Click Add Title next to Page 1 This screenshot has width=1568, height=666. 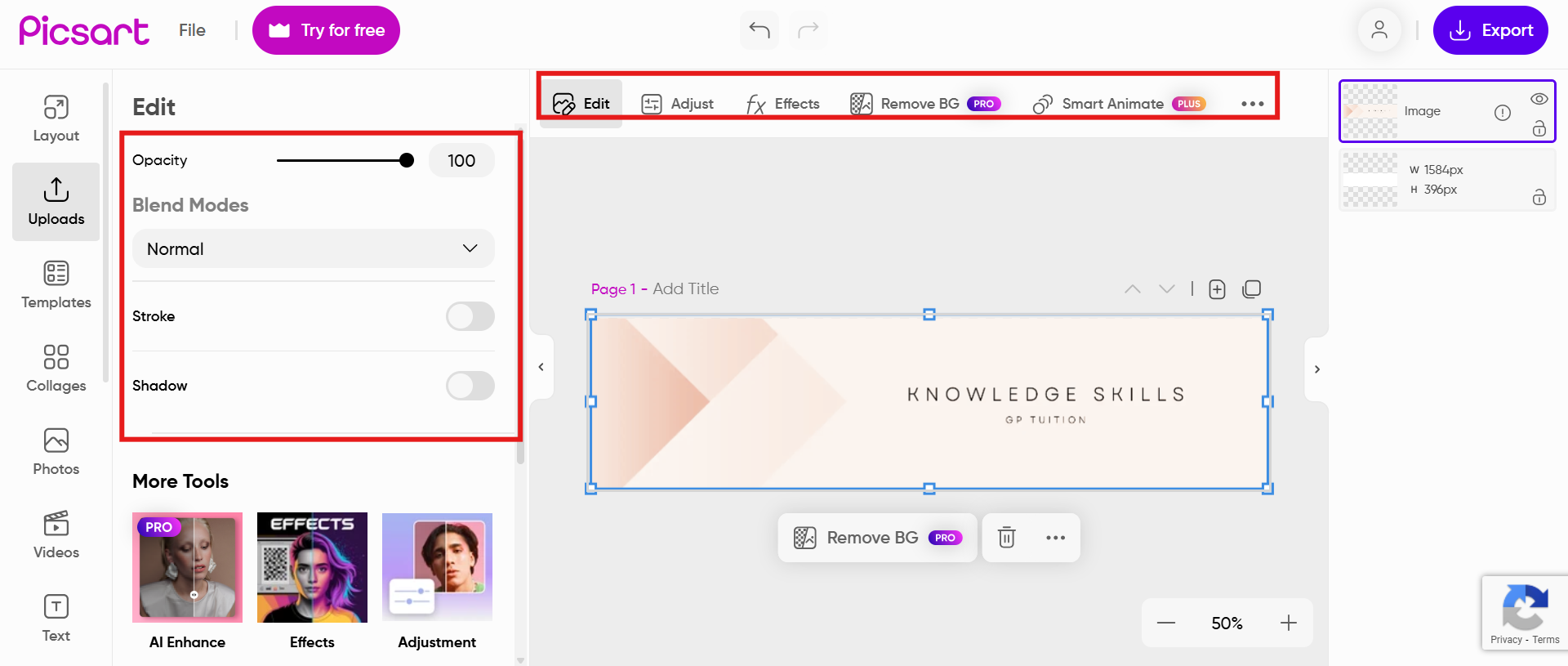pos(686,288)
